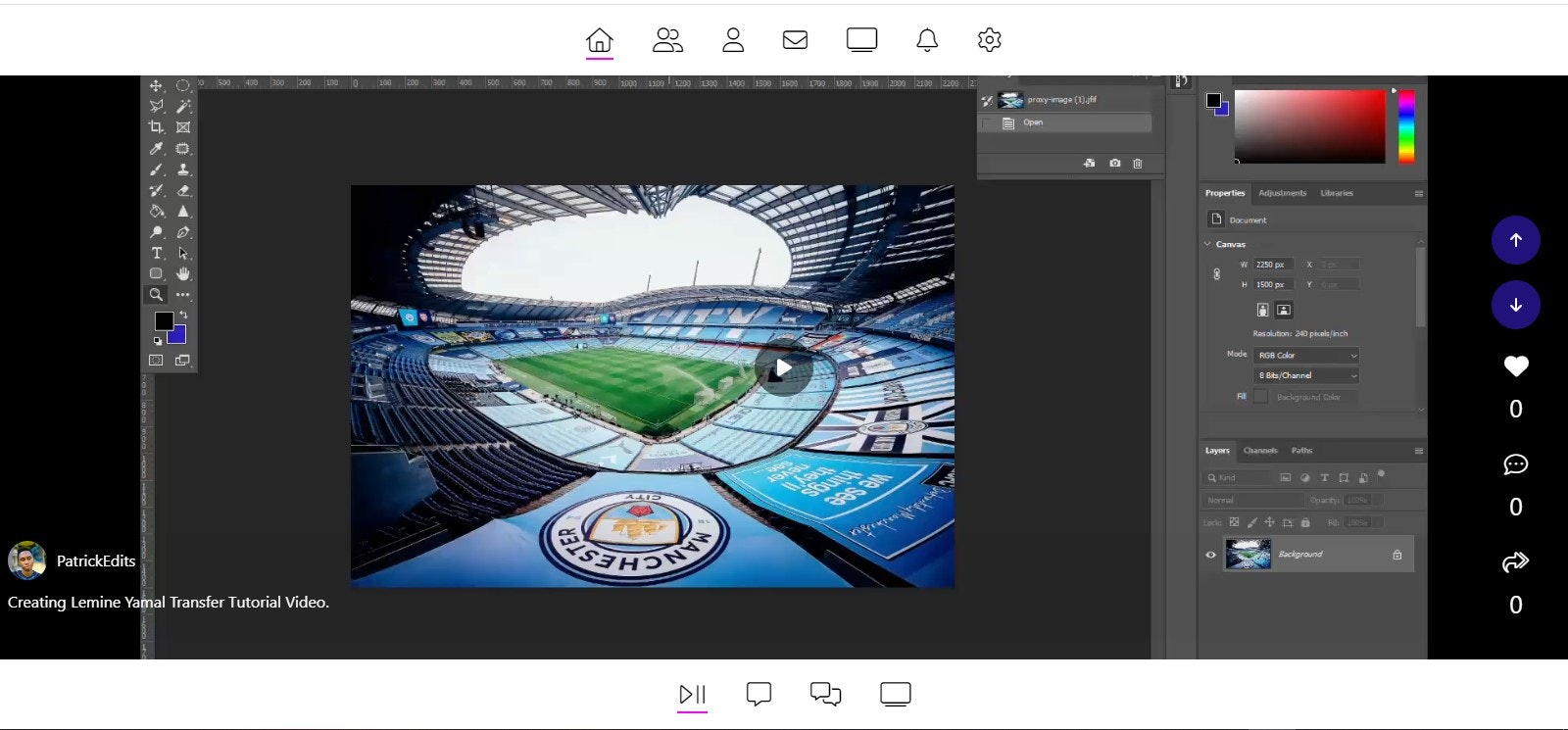Open the single-person profile icon
This screenshot has height=730, width=1568.
[733, 40]
